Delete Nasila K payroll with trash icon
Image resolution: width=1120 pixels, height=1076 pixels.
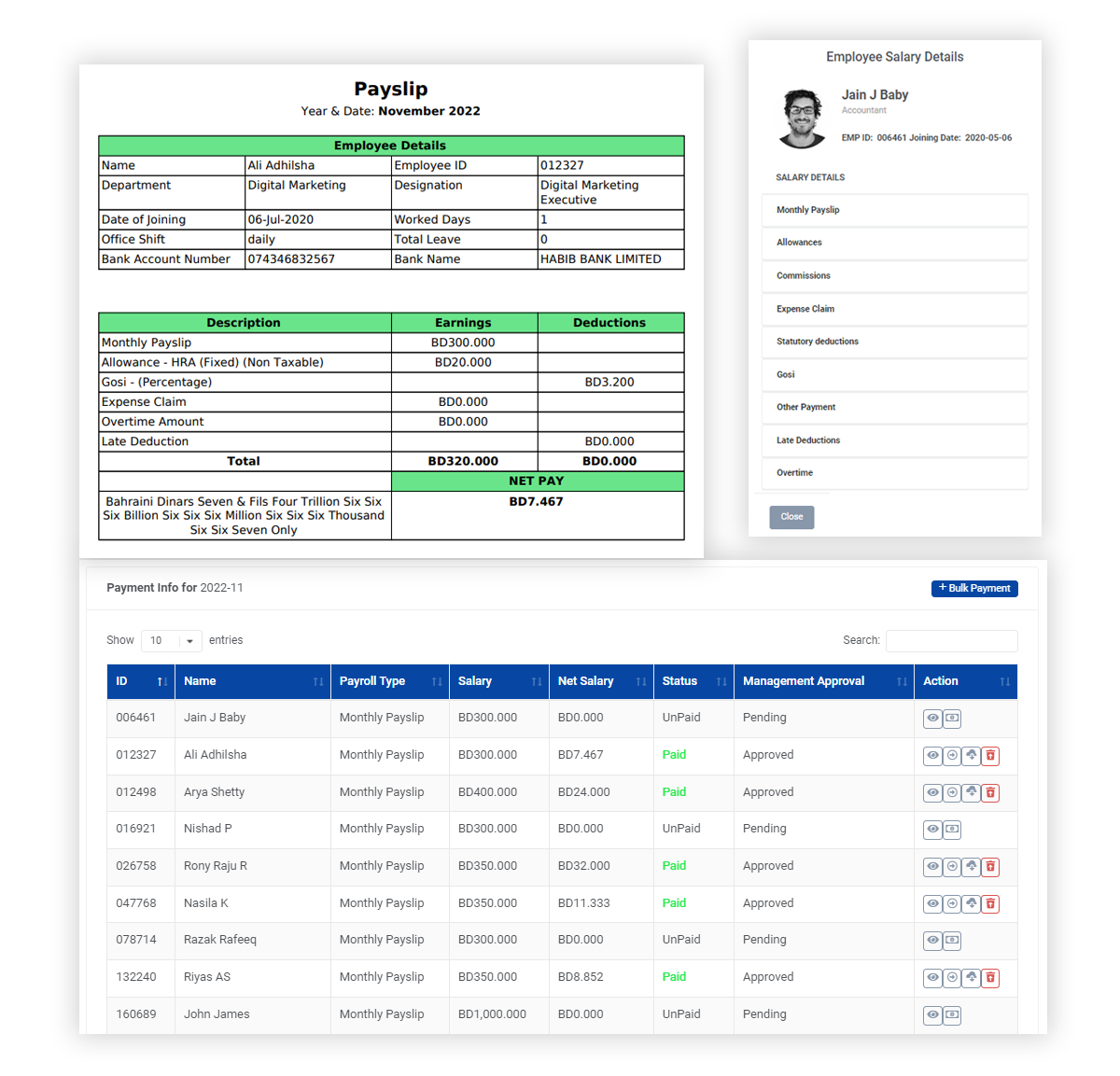coord(990,903)
